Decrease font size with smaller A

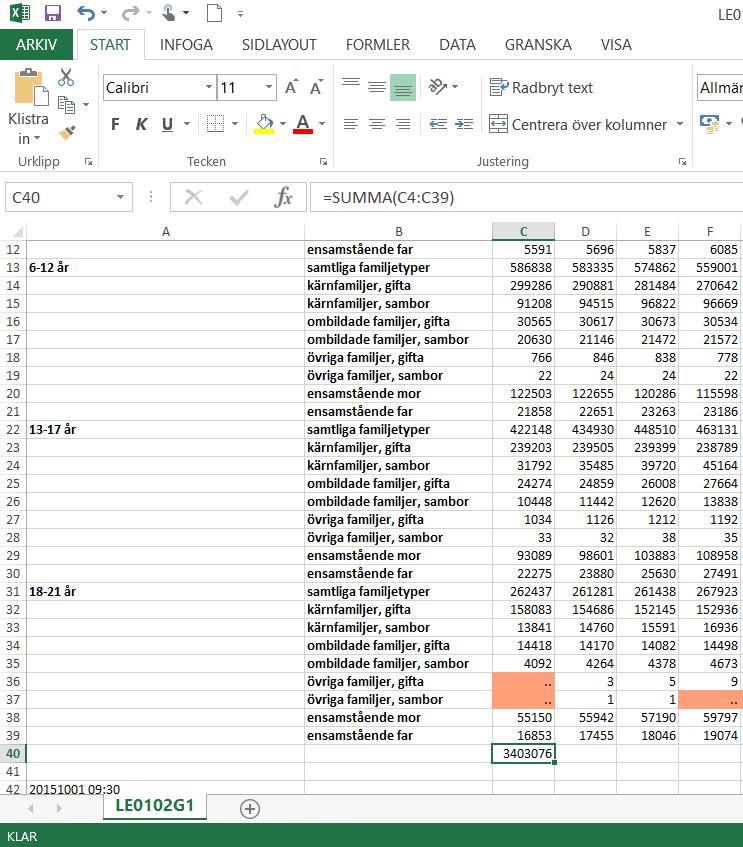coord(316,87)
